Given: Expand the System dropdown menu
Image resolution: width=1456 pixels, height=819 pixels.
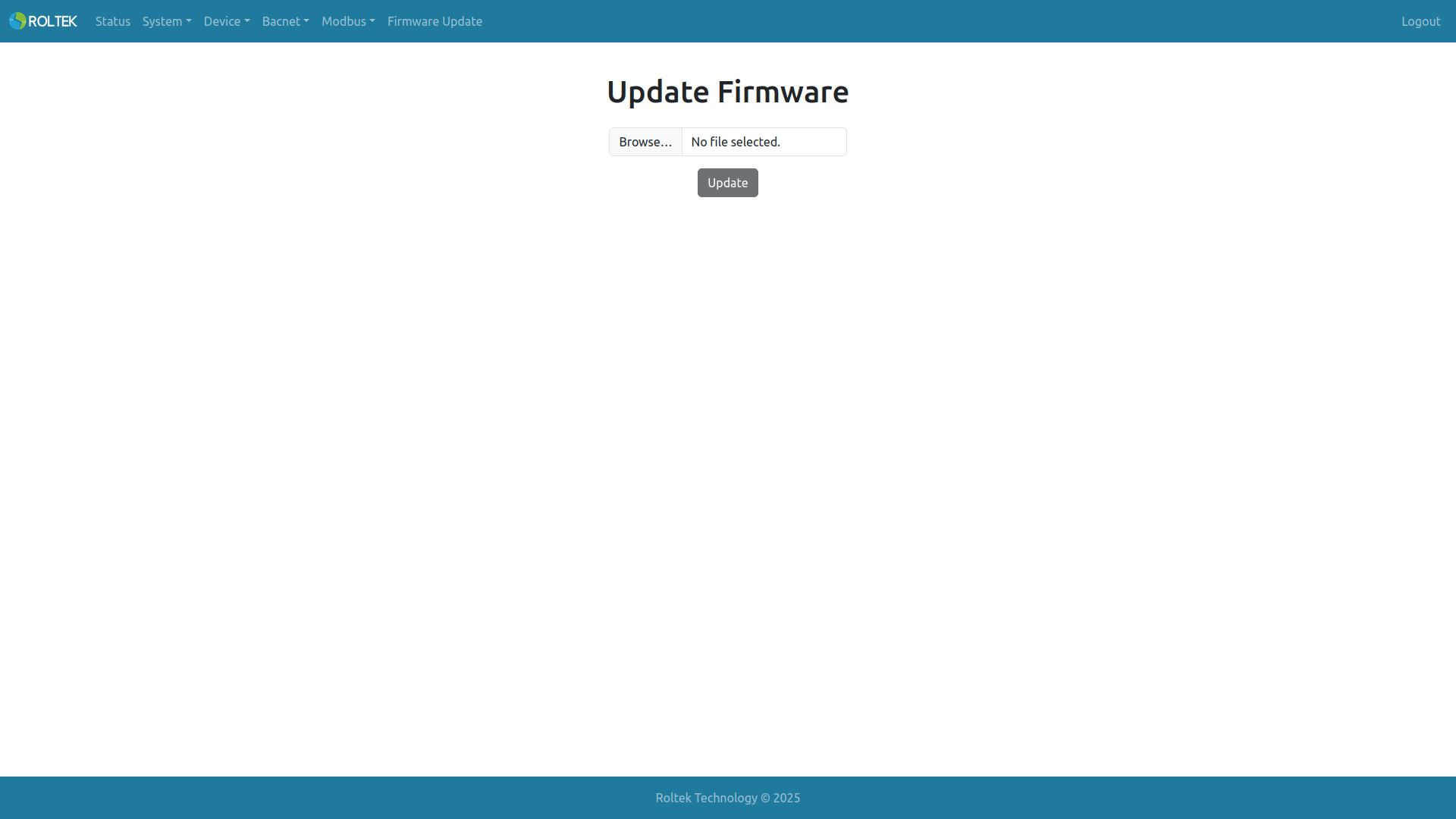Looking at the screenshot, I should click(167, 21).
